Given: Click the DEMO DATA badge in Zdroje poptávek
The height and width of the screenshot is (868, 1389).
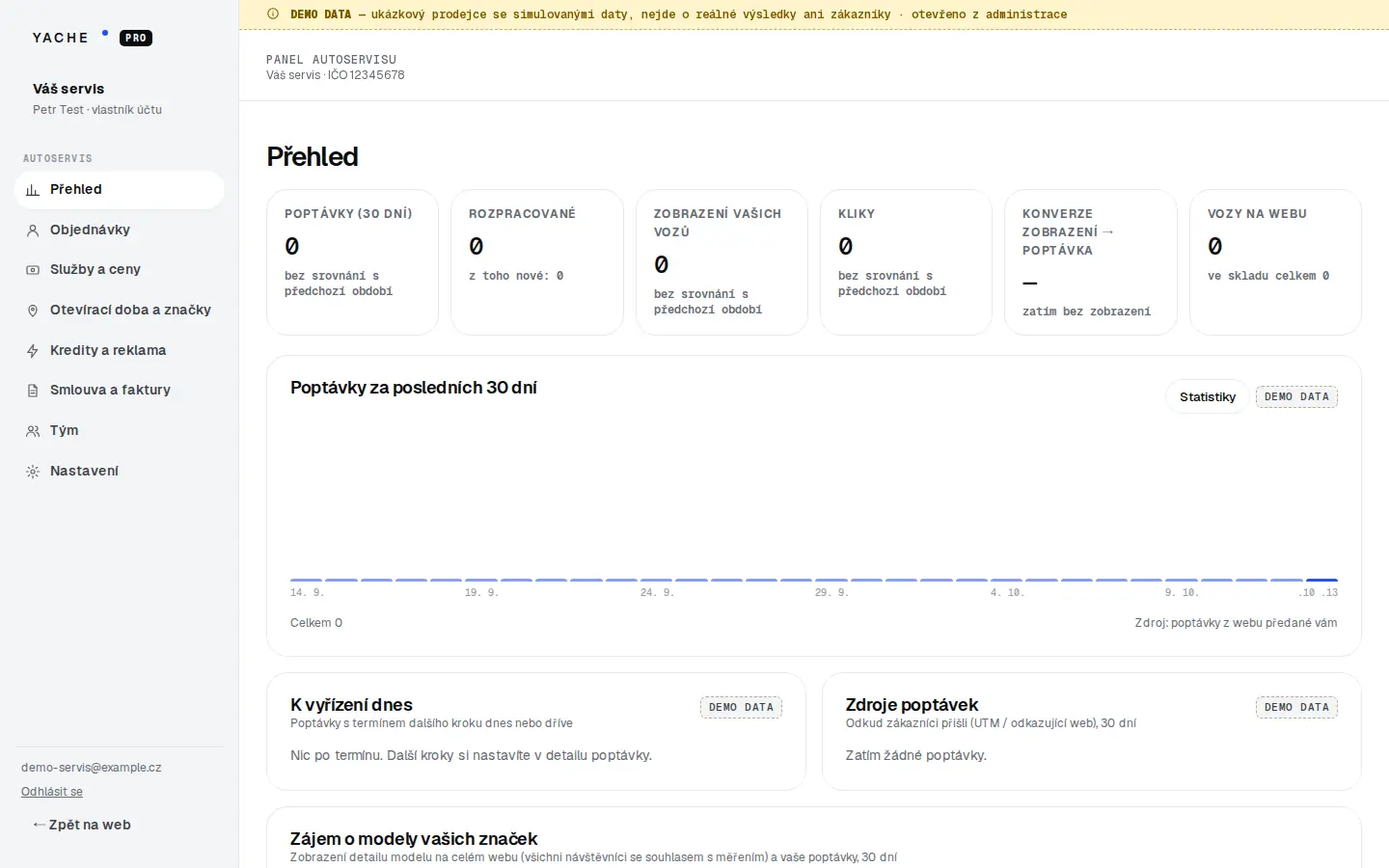Looking at the screenshot, I should (1296, 708).
